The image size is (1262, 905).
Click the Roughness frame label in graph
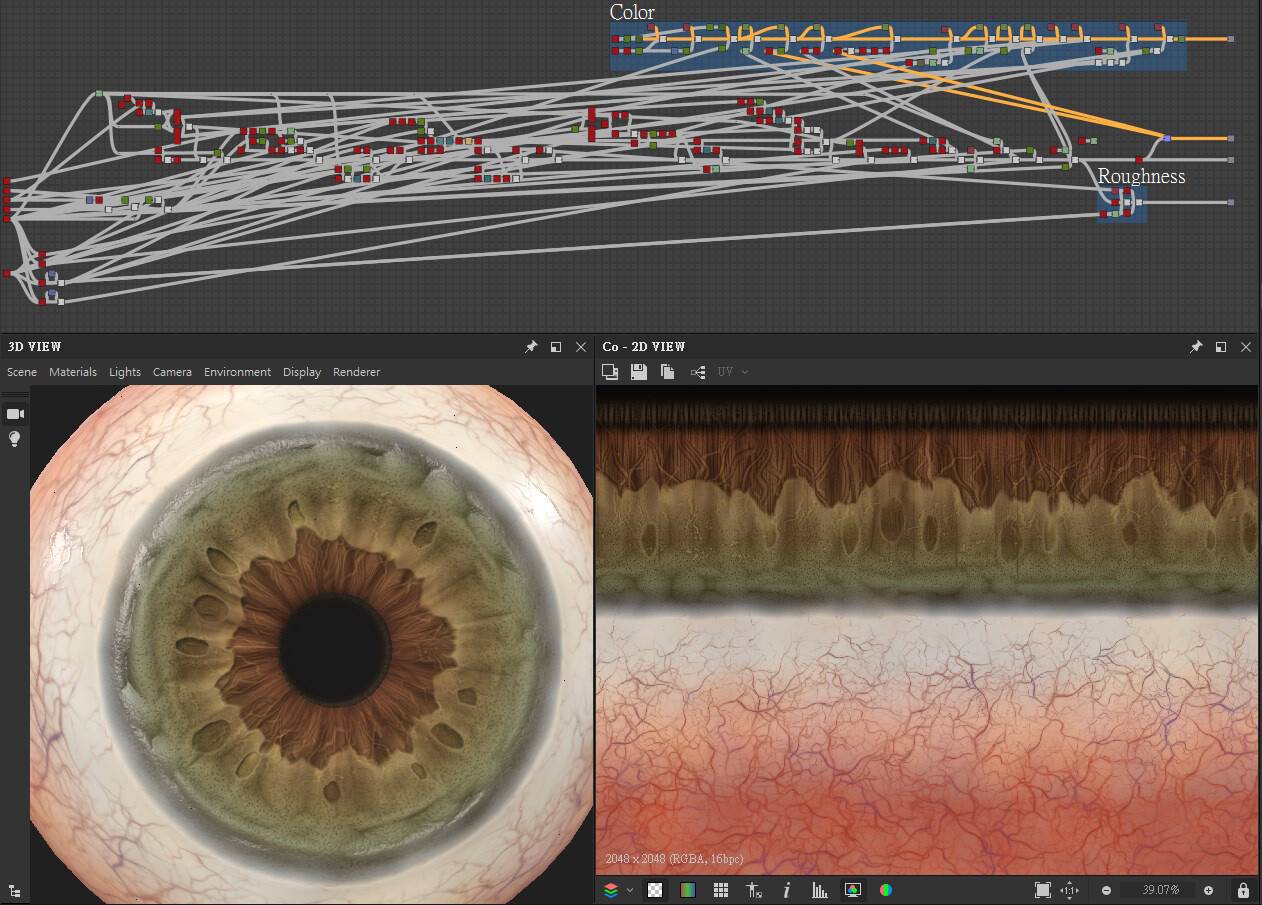click(1141, 176)
